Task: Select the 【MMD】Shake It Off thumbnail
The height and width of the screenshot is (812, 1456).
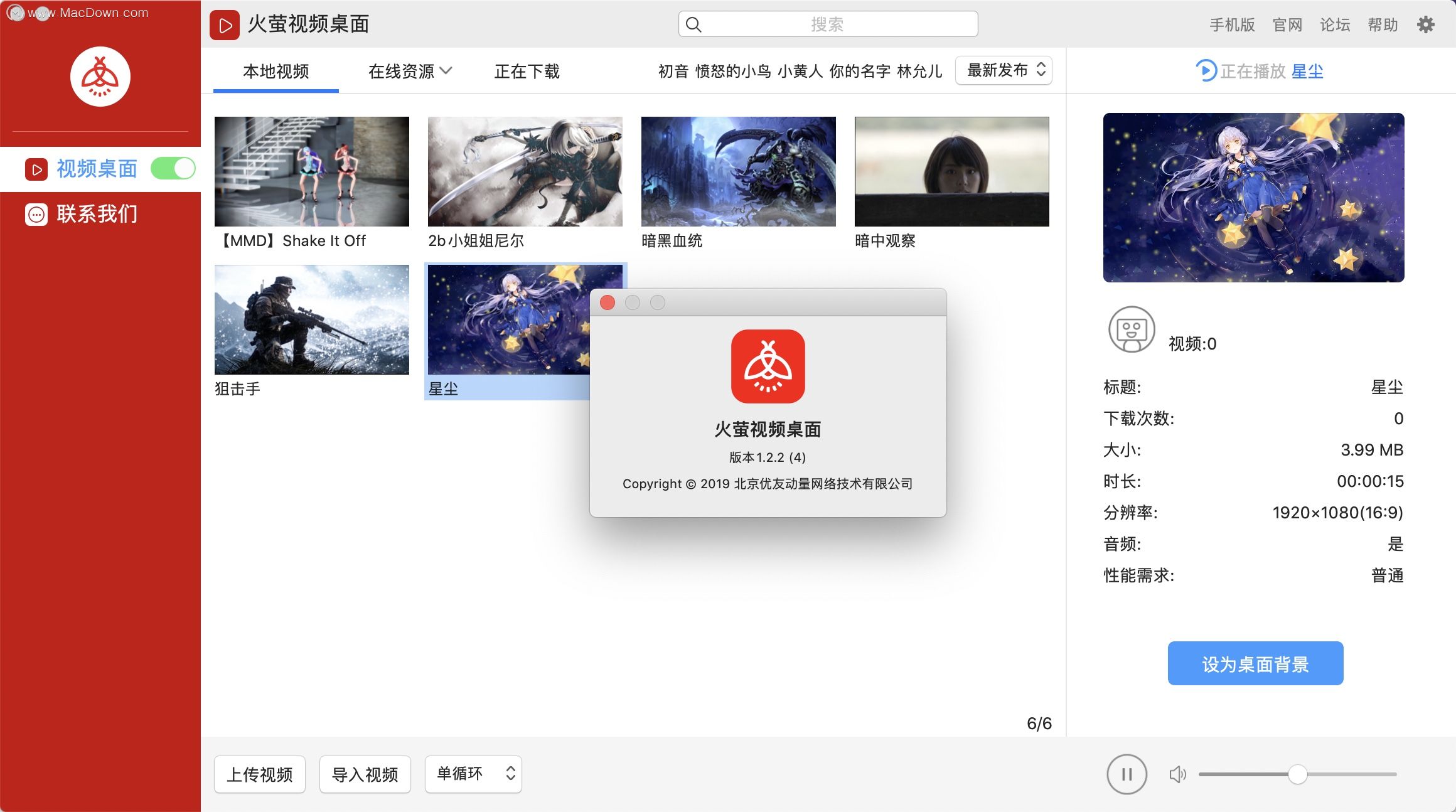Action: [312, 171]
